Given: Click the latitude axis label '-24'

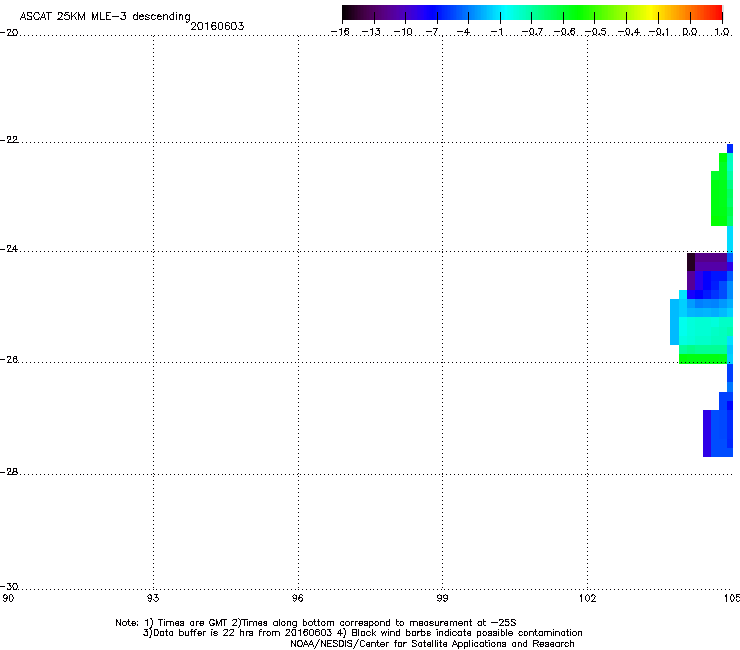Looking at the screenshot, I should click(x=9, y=248).
